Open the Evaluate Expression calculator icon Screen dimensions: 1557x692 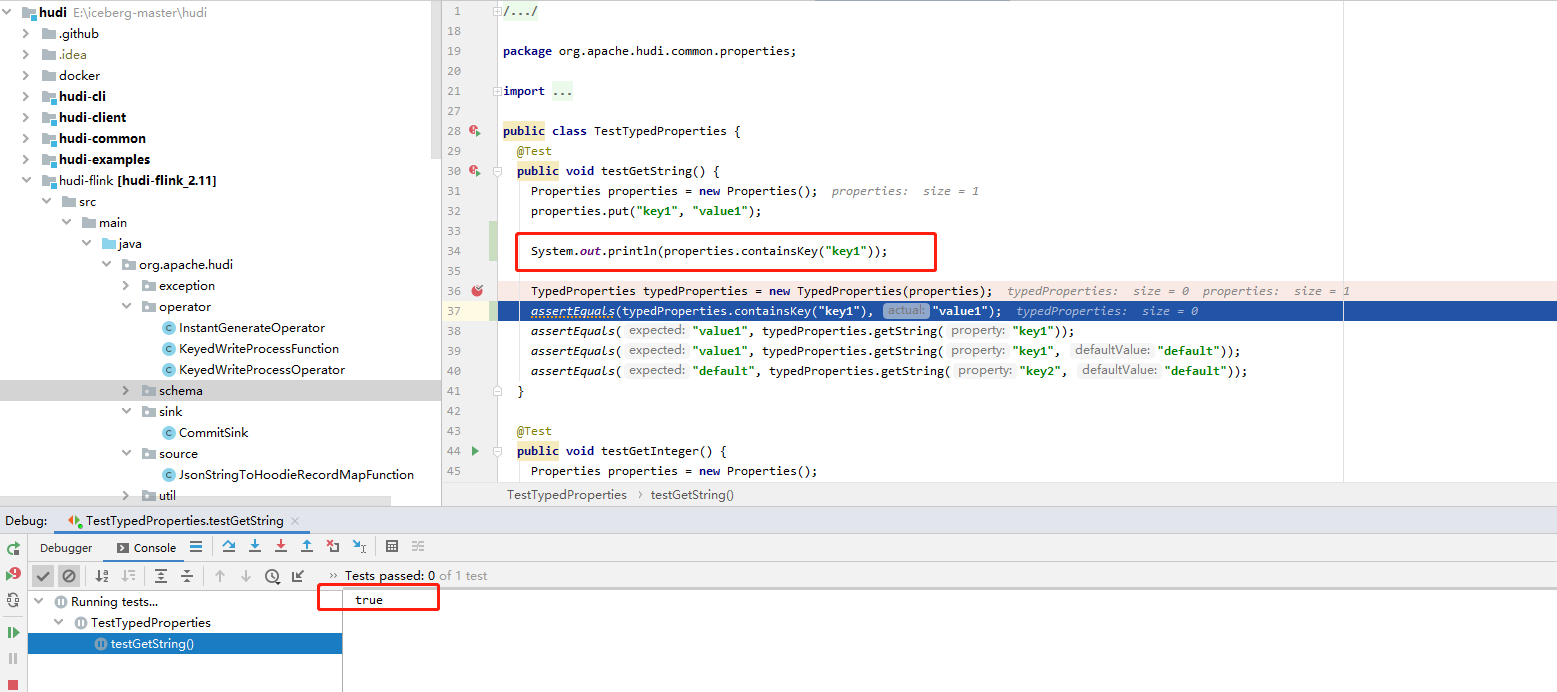click(392, 546)
